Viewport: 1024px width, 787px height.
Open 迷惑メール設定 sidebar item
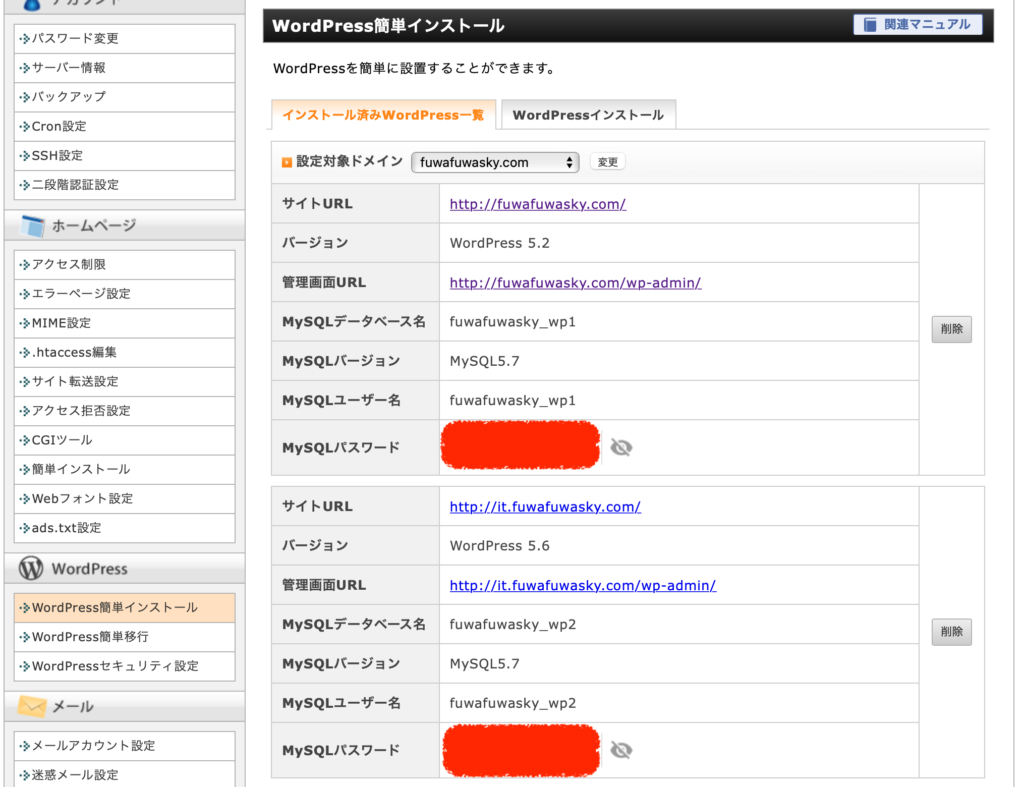[124, 775]
